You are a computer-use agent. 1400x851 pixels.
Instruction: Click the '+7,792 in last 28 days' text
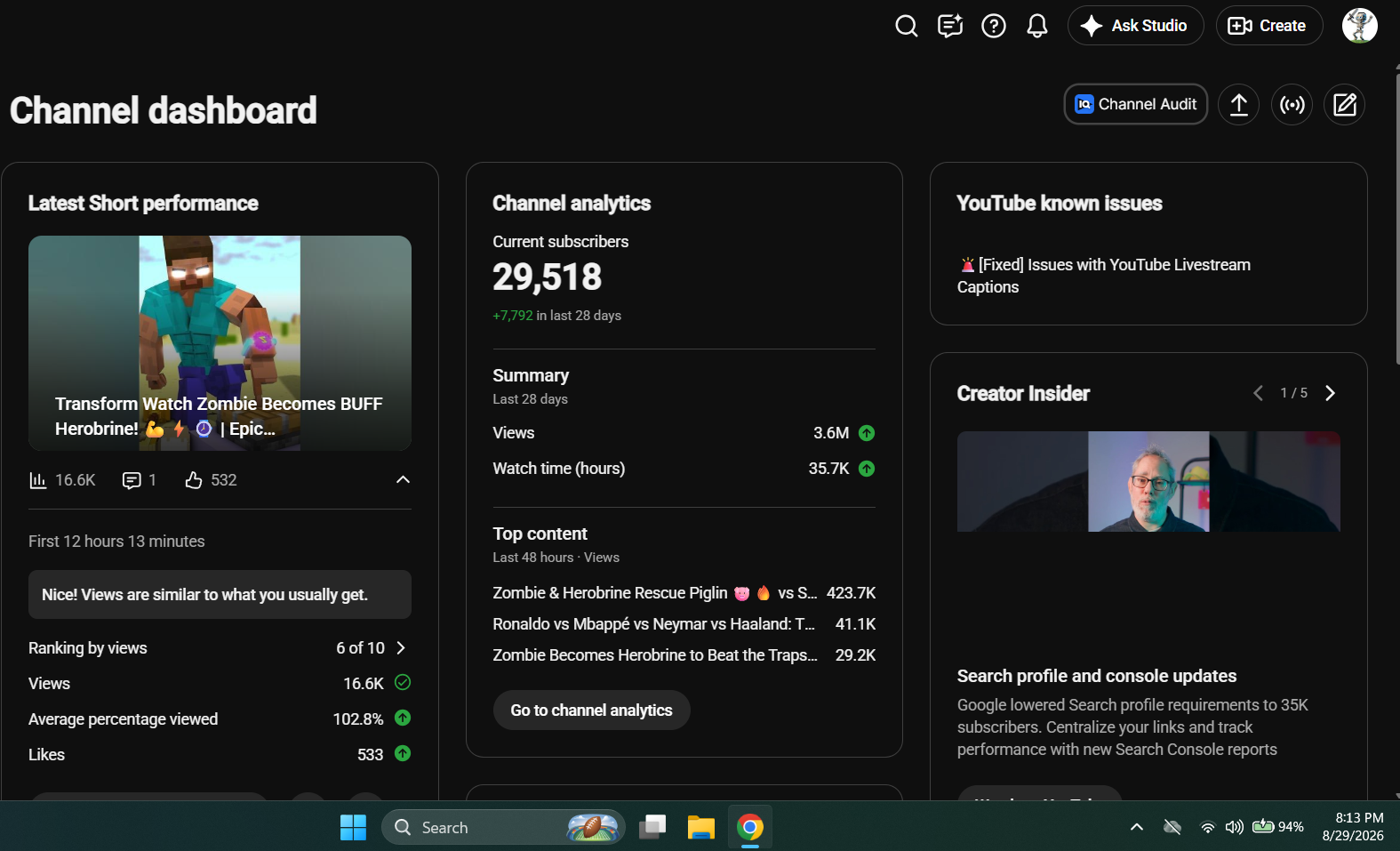tap(557, 316)
